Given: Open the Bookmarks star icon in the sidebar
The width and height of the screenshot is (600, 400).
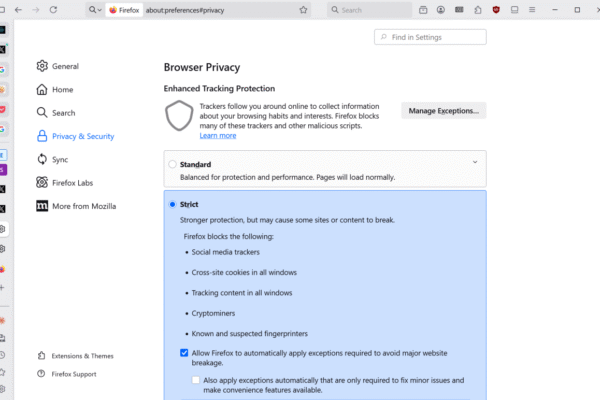Looking at the screenshot, I should coord(2,372).
